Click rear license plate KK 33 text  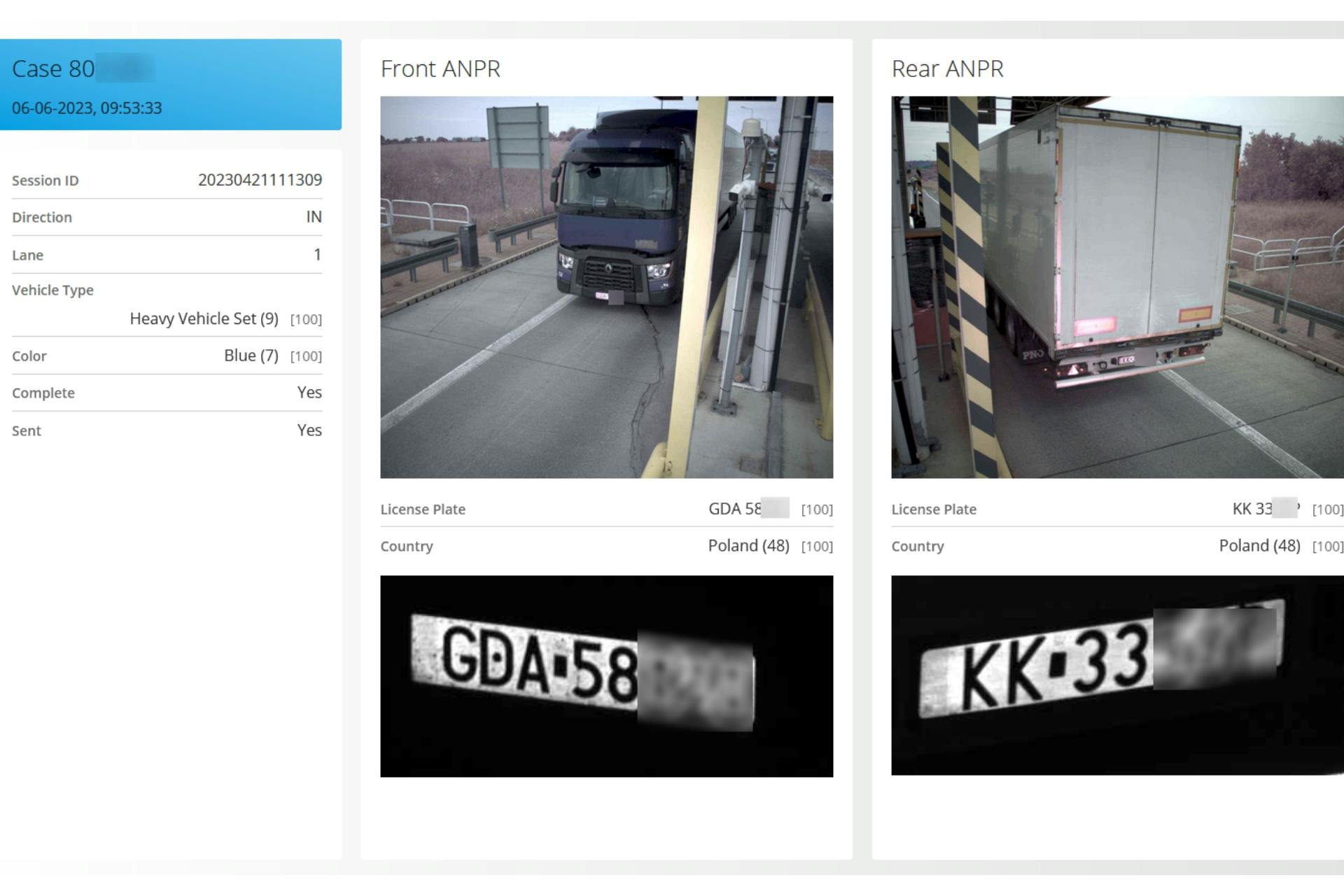click(x=1252, y=509)
